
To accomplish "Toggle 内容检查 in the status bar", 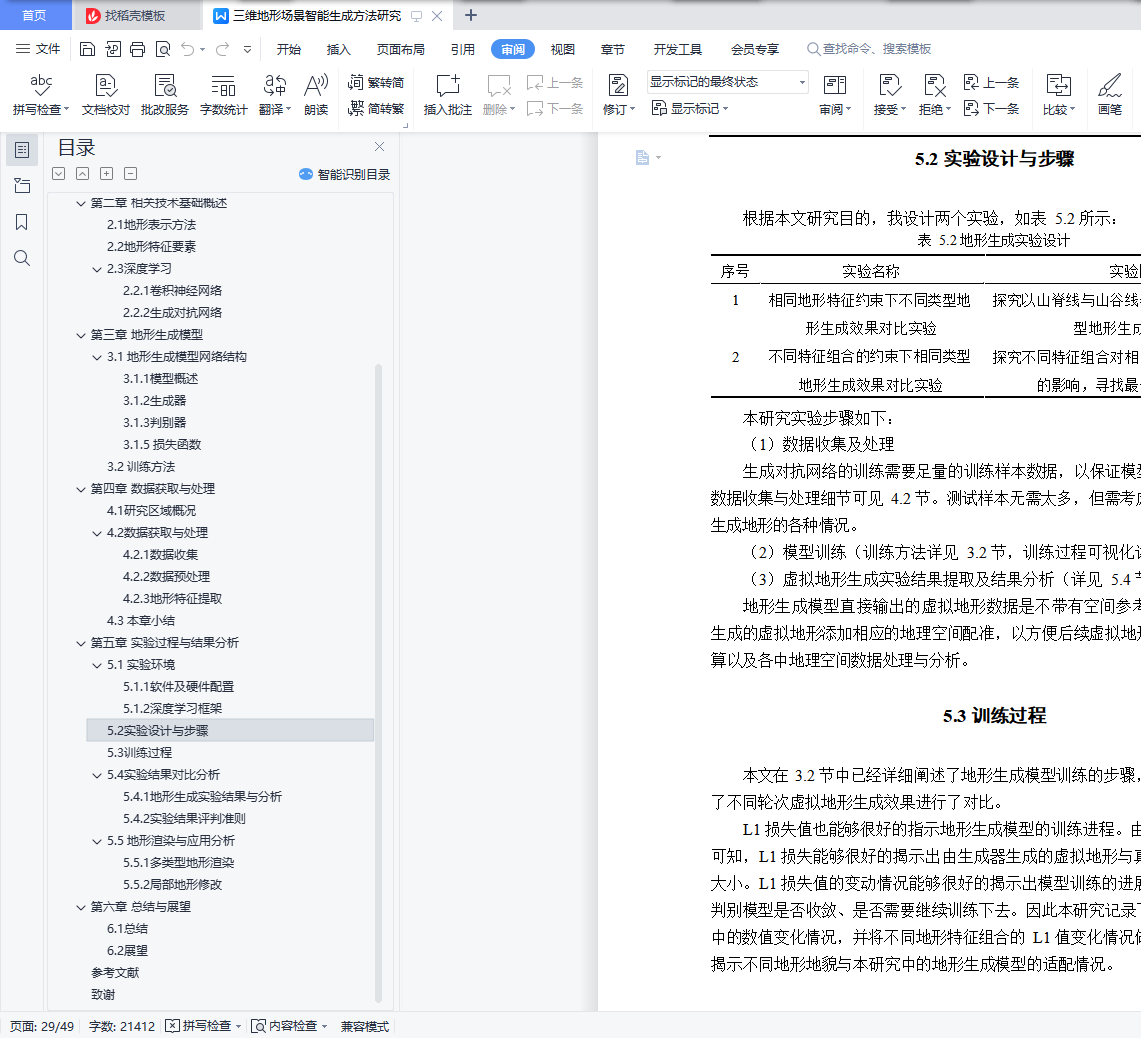I will click(x=289, y=1026).
